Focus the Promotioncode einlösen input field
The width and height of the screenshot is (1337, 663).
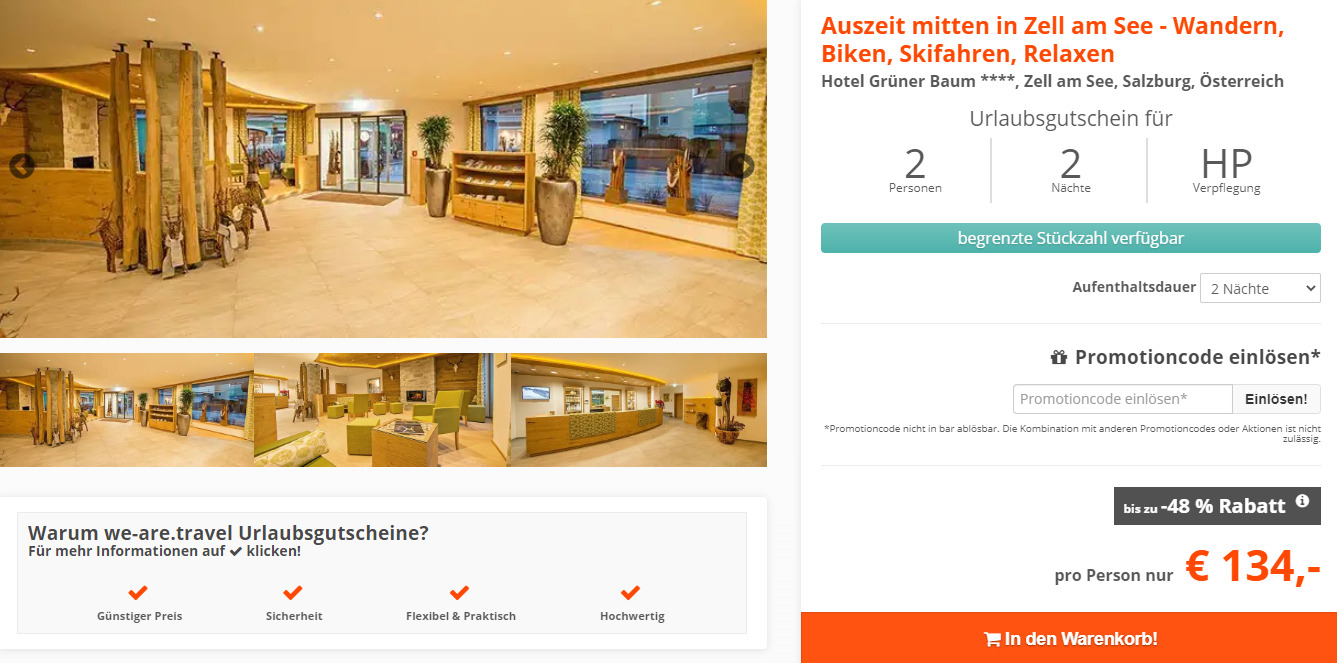[1122, 399]
